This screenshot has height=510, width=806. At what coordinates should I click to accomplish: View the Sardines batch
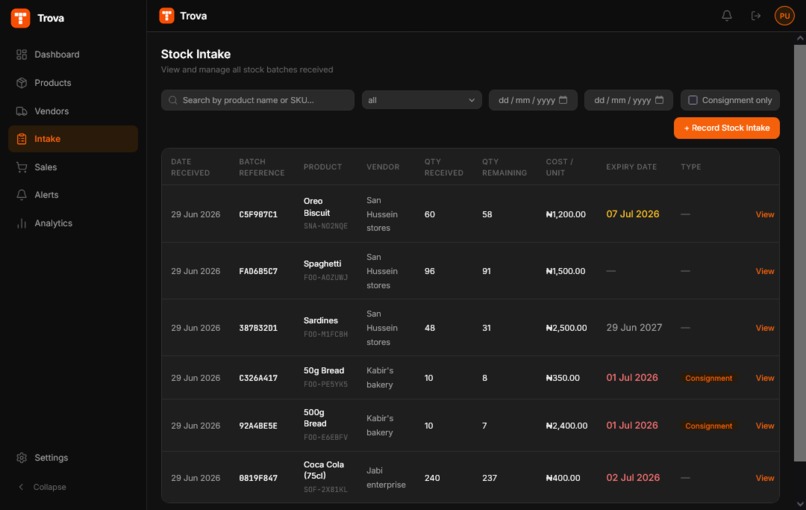click(764, 327)
